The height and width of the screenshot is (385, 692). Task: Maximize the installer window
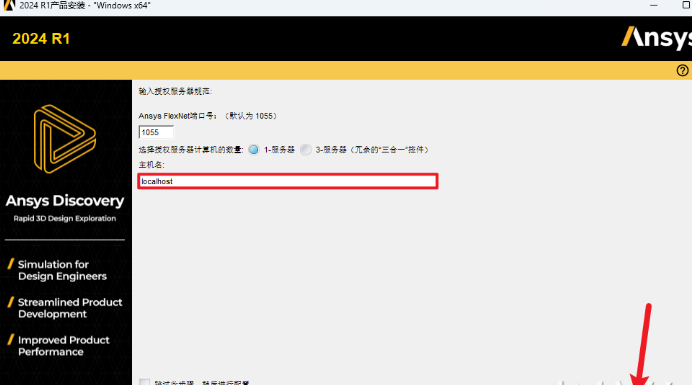[x=687, y=5]
